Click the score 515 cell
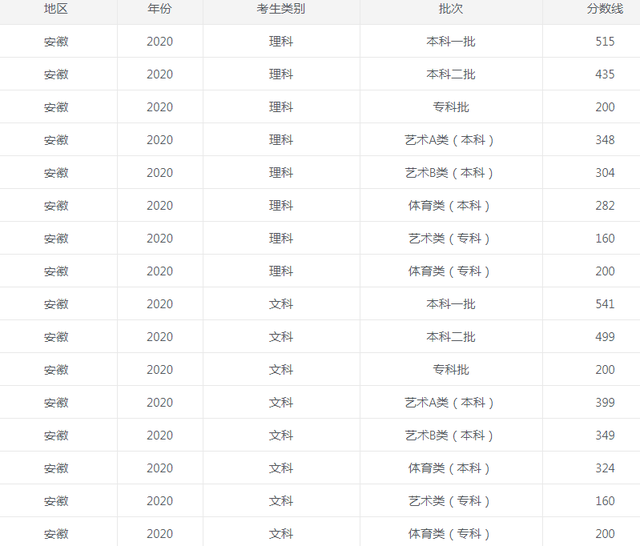640x546 pixels. [x=605, y=41]
